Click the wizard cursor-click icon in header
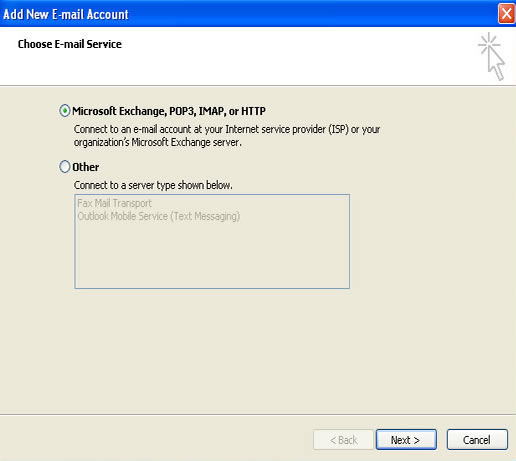Screen dimensions: 516x461 492,56
